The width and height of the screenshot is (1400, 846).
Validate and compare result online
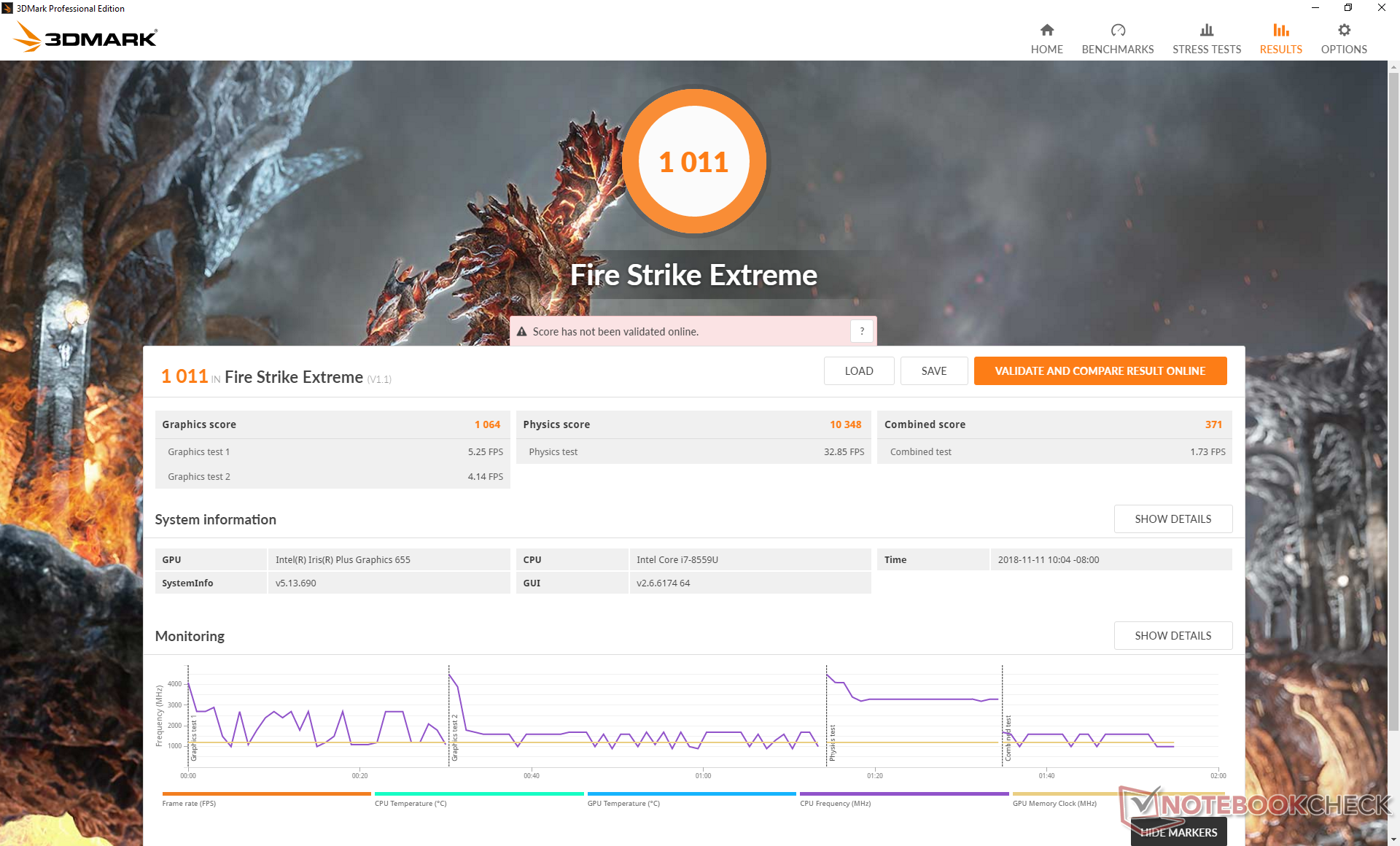(1100, 370)
